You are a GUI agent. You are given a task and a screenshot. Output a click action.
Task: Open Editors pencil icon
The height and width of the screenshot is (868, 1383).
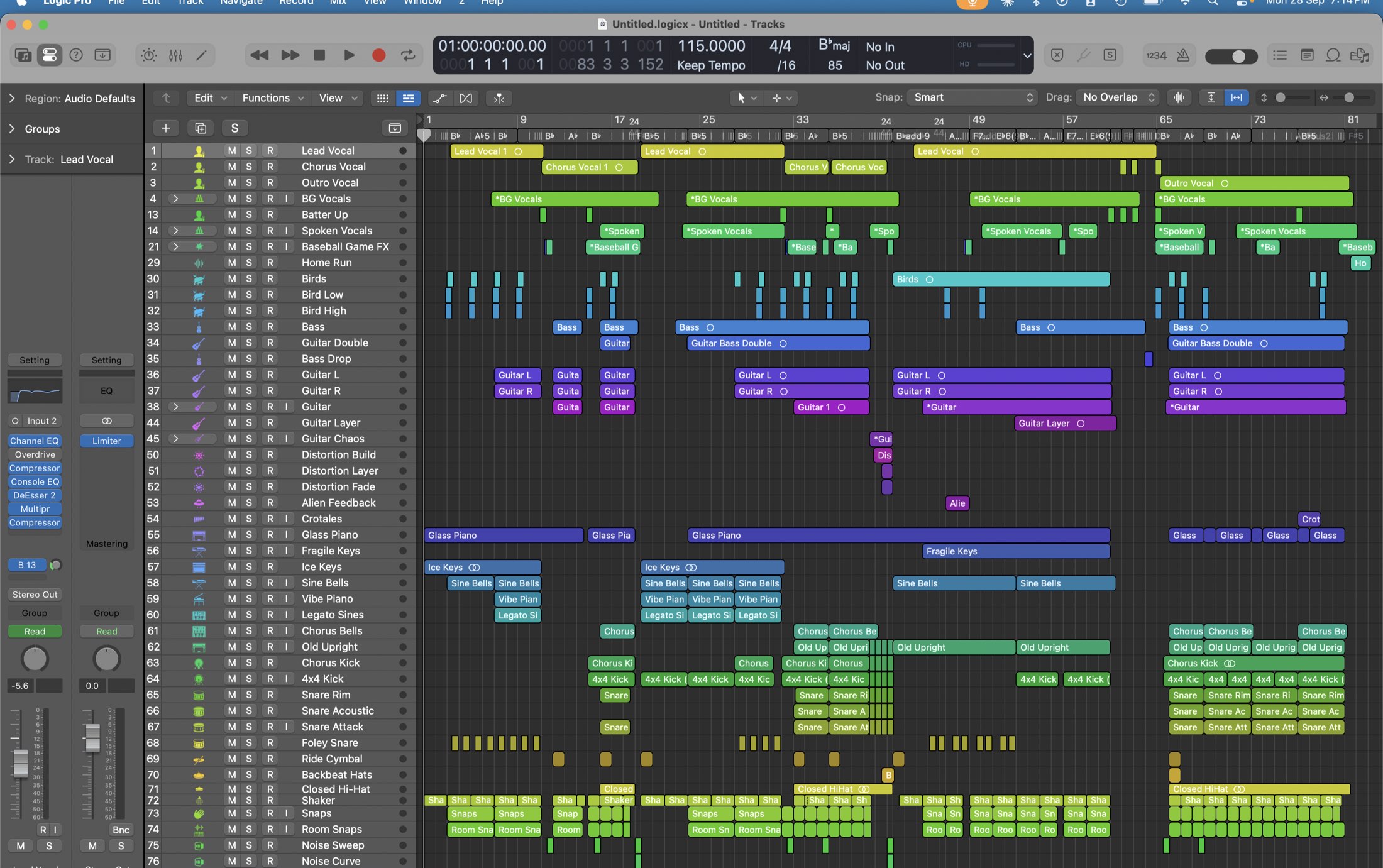pyautogui.click(x=201, y=55)
